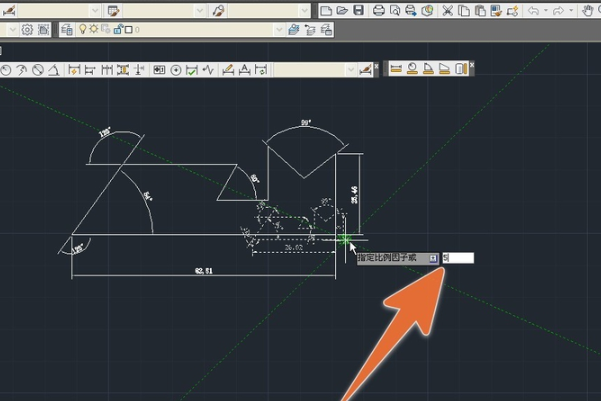Click the My Workspace icon

click(43, 30)
